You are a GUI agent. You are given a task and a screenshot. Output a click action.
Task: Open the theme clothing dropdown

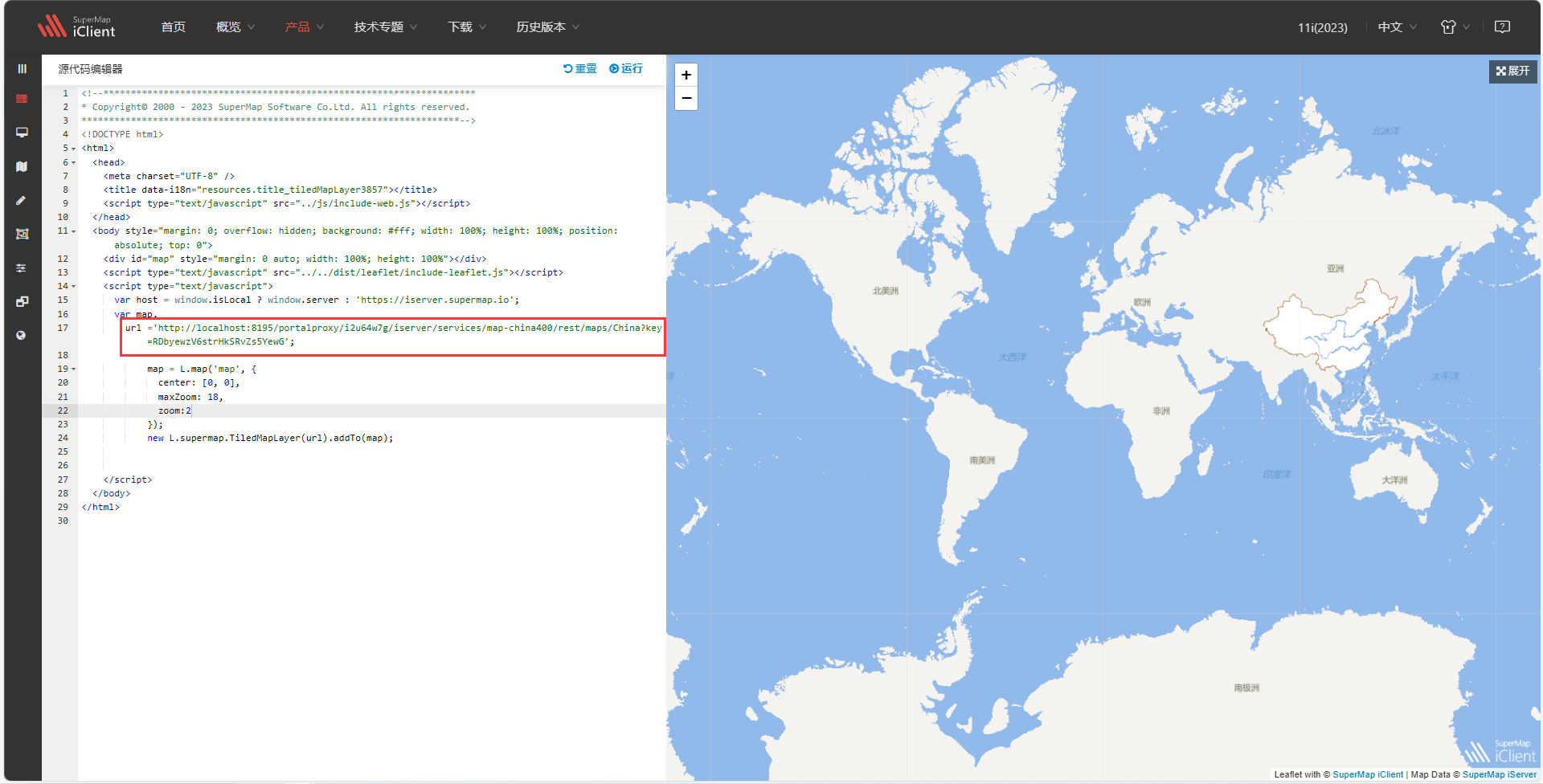[x=1451, y=27]
